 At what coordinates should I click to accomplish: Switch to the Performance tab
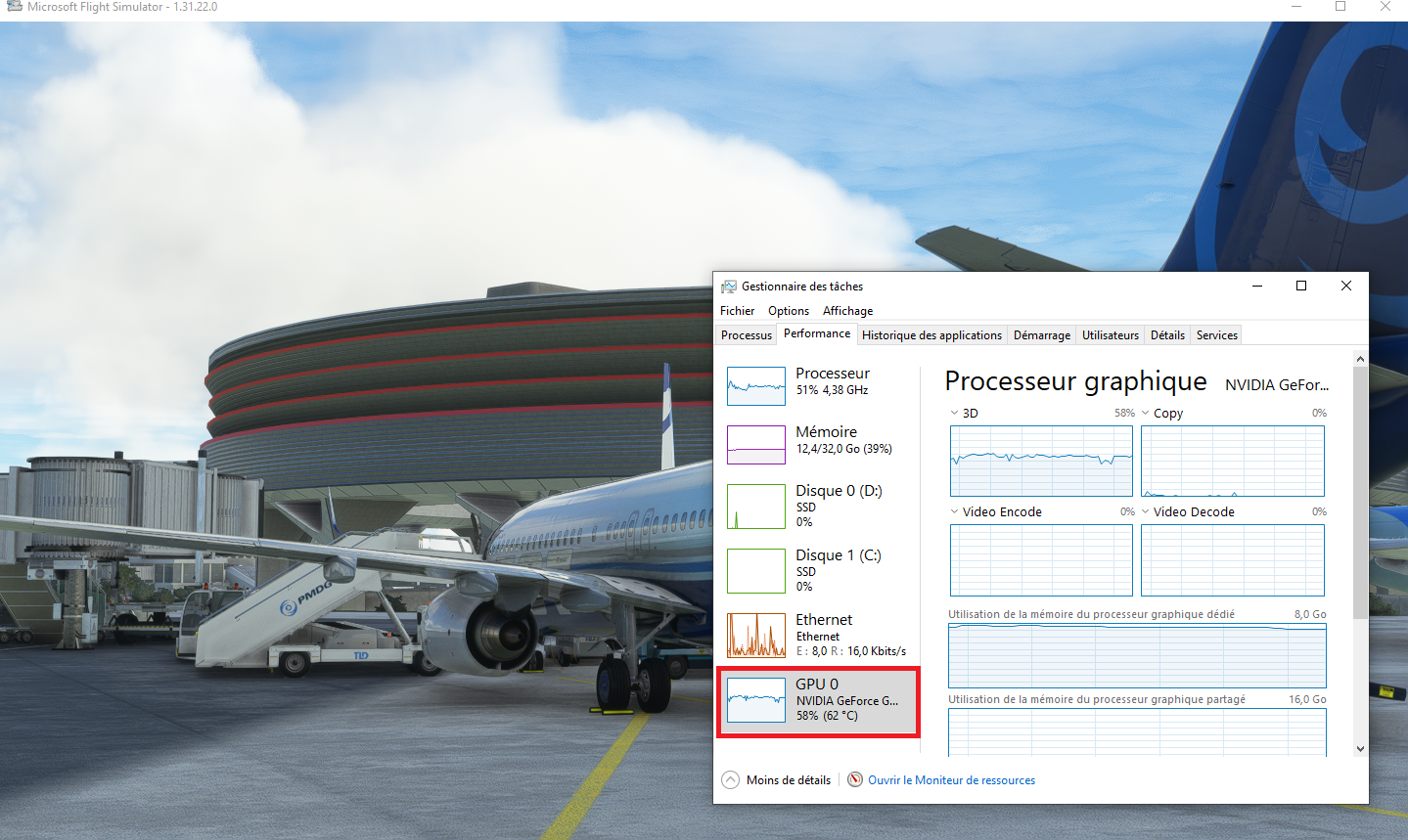coord(817,333)
